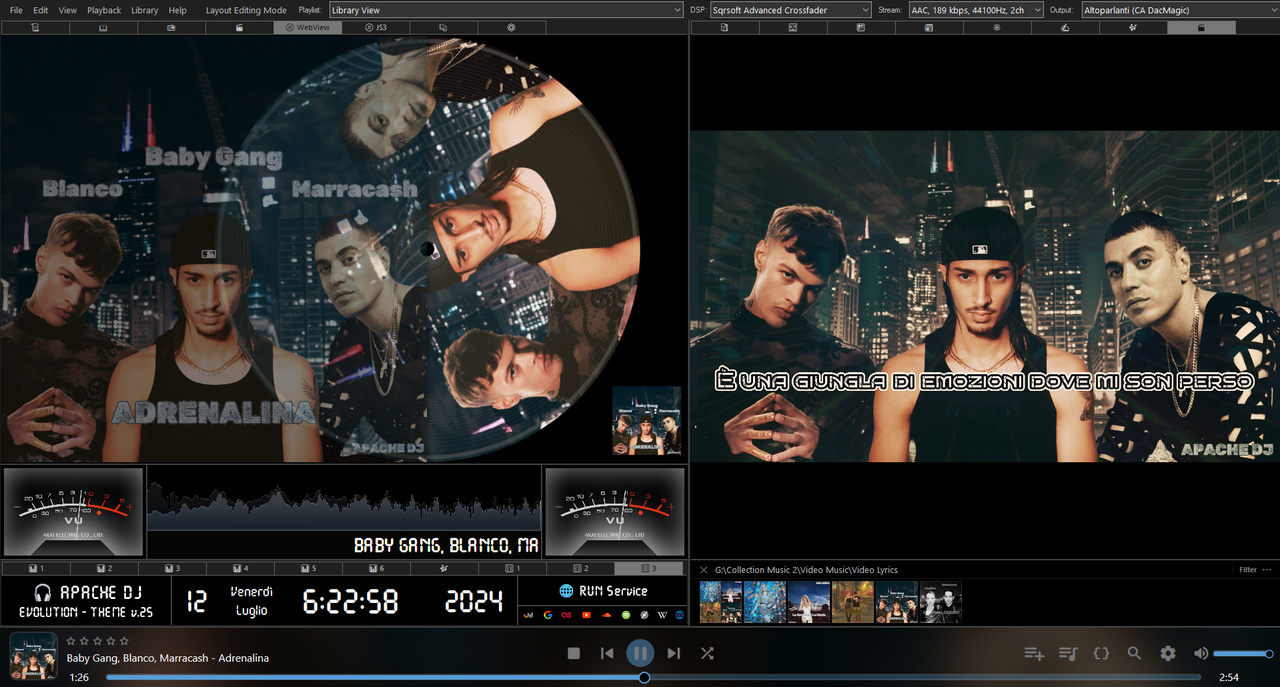The width and height of the screenshot is (1280, 687).
Task: Open the Wikipedia service icon
Action: pyautogui.click(x=662, y=615)
